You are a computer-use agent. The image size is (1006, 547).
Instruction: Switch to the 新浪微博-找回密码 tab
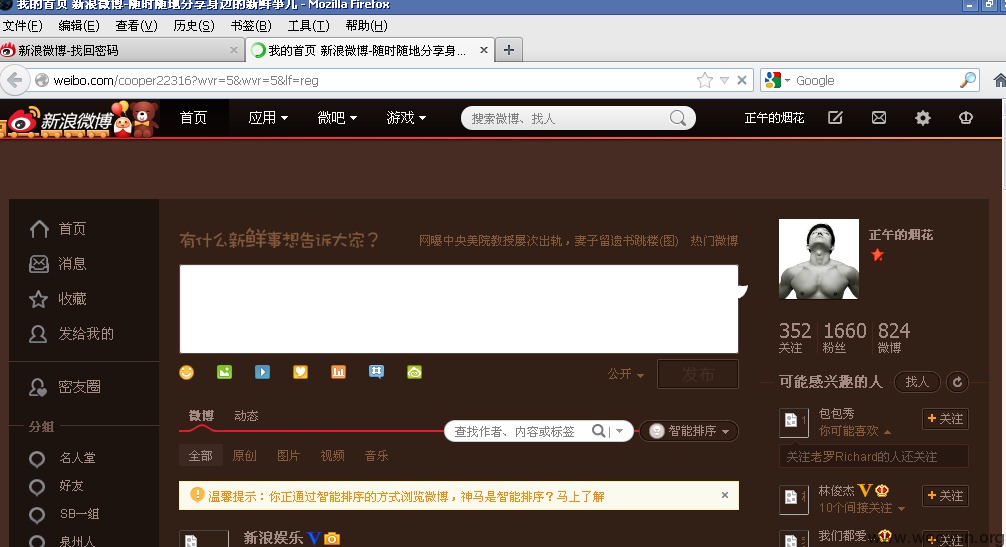[122, 50]
